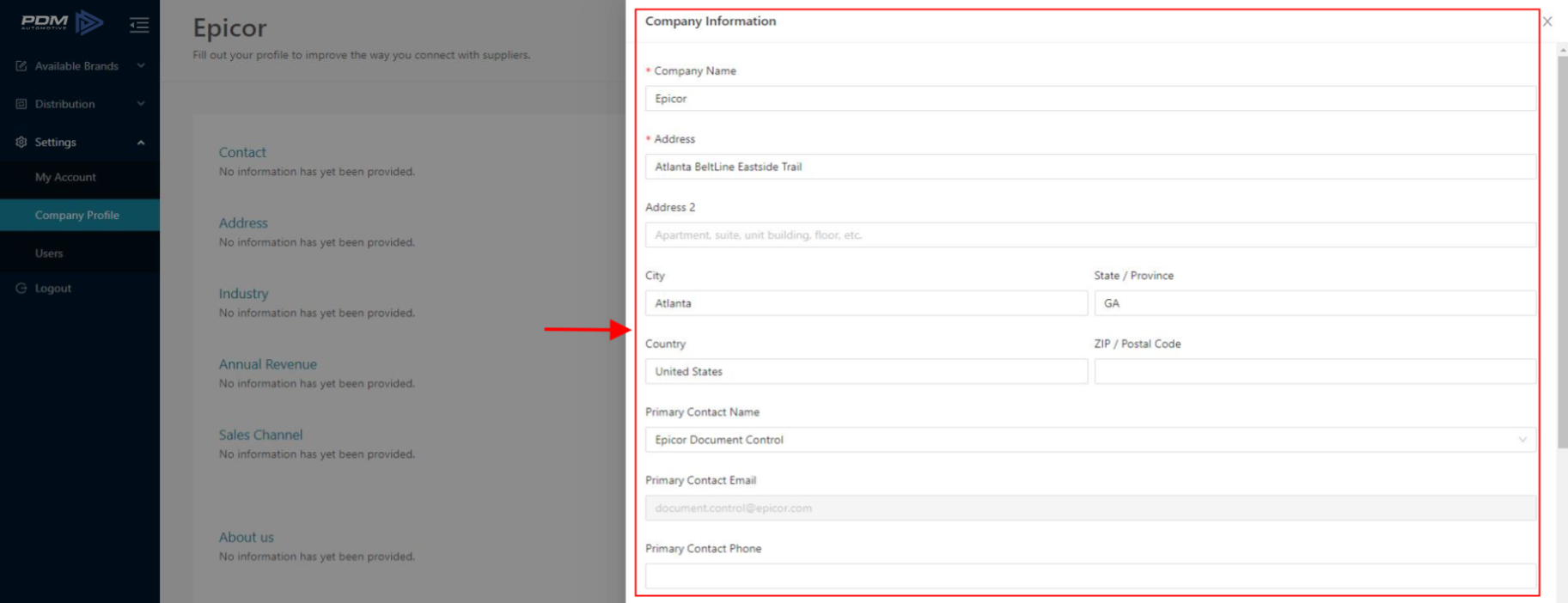Click the ZIP / Postal Code field
This screenshot has height=603, width=1568.
pos(1315,371)
